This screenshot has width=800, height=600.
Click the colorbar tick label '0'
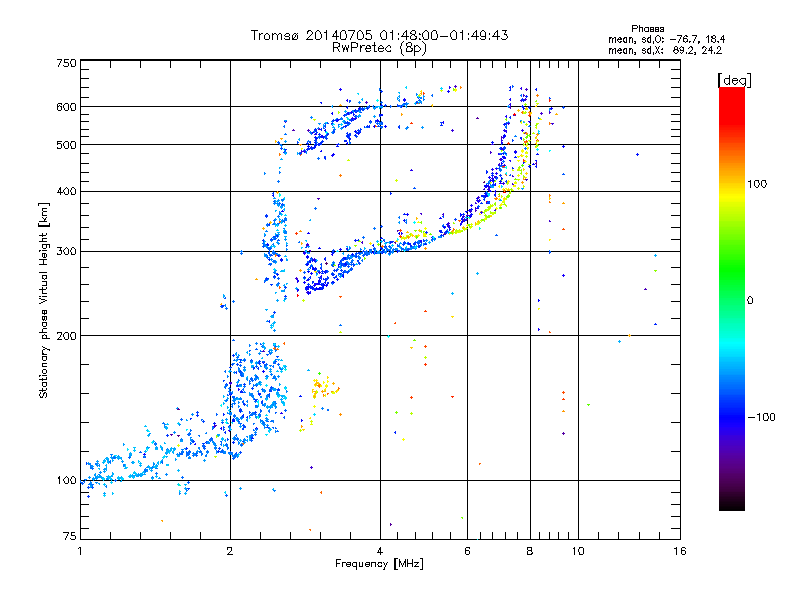click(x=750, y=301)
